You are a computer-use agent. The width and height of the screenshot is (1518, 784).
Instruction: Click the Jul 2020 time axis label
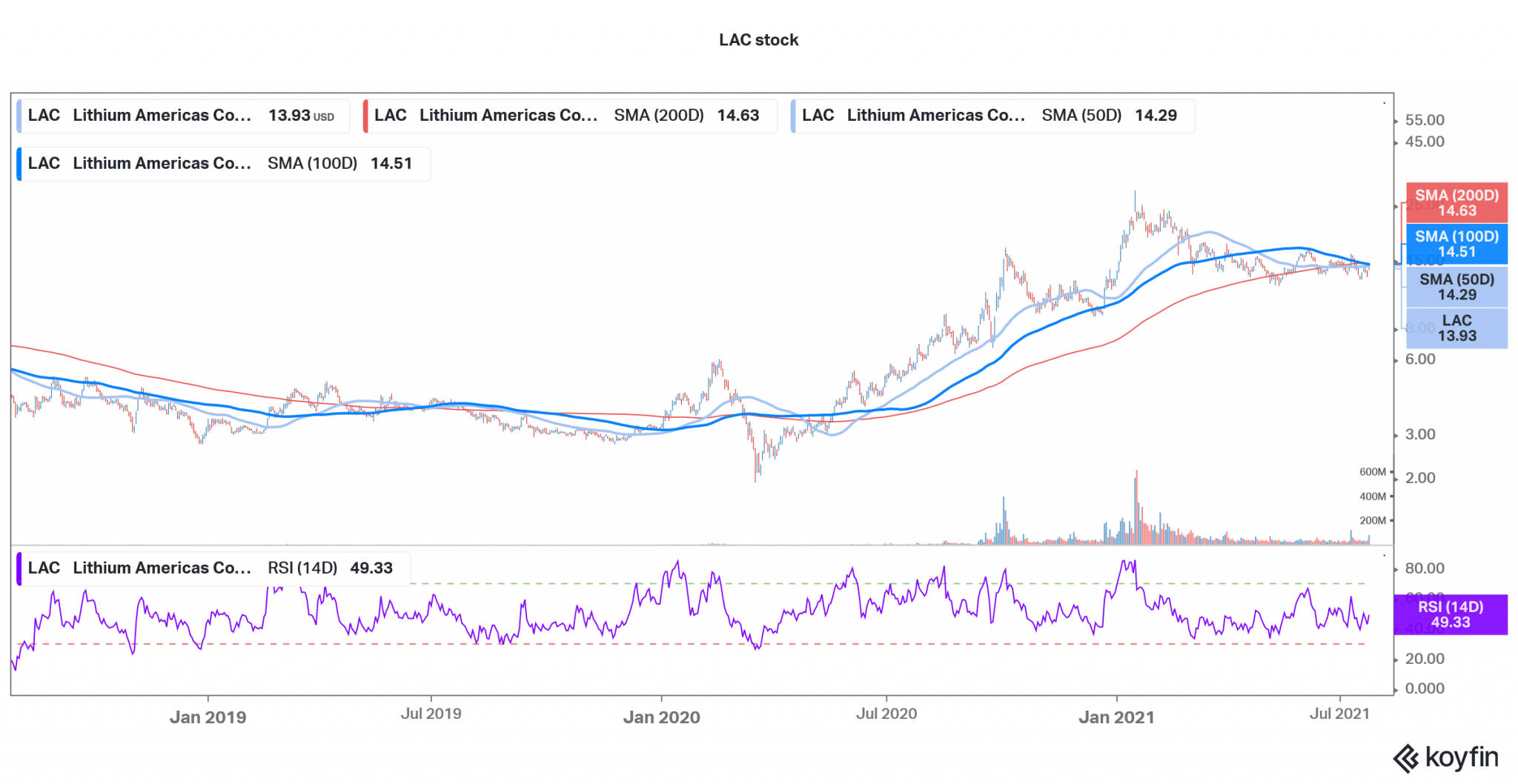pyautogui.click(x=886, y=714)
